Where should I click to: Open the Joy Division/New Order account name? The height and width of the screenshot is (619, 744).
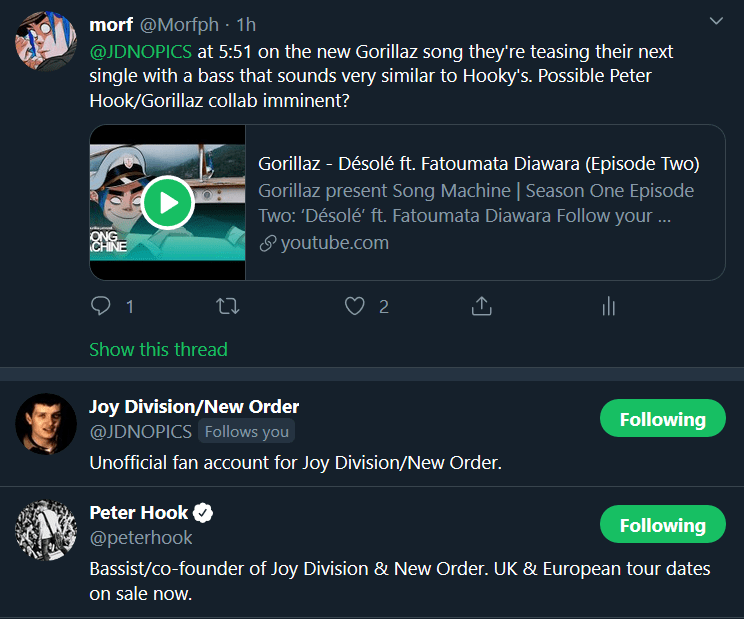click(194, 407)
